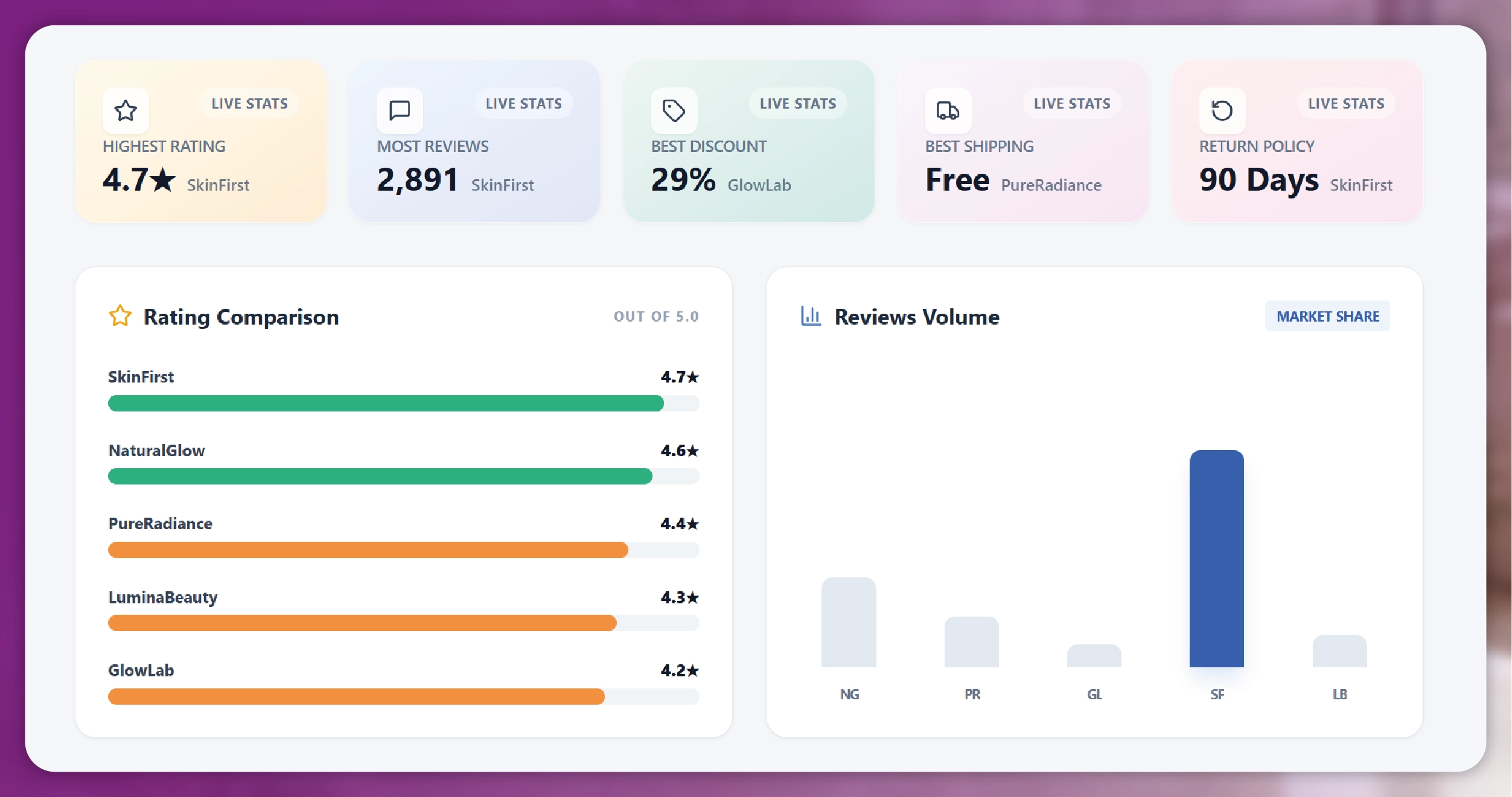Image resolution: width=1512 pixels, height=797 pixels.
Task: Click the LuminaBeauty brand label
Action: click(163, 597)
